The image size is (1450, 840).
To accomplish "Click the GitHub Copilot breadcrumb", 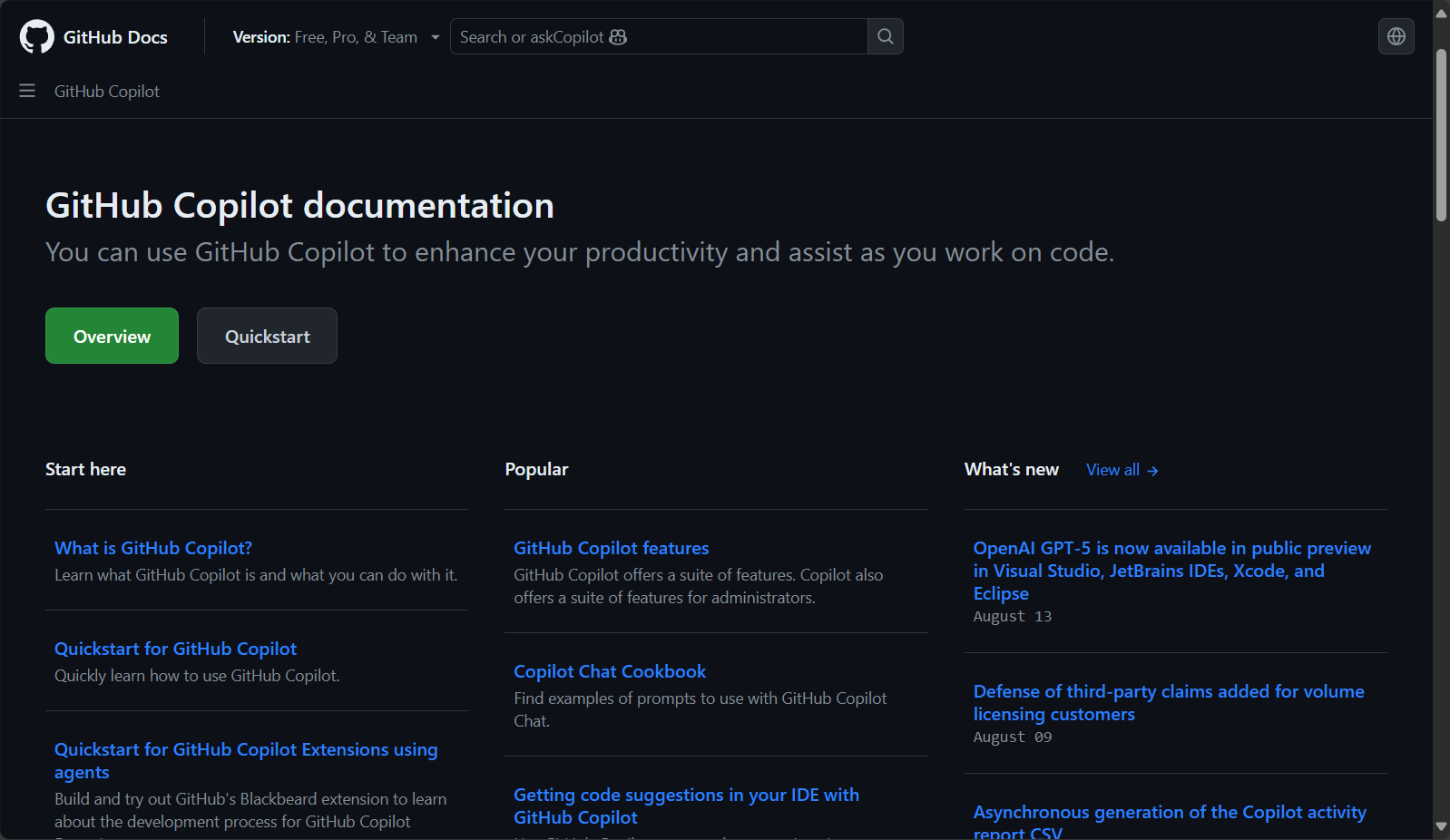I will click(x=107, y=92).
